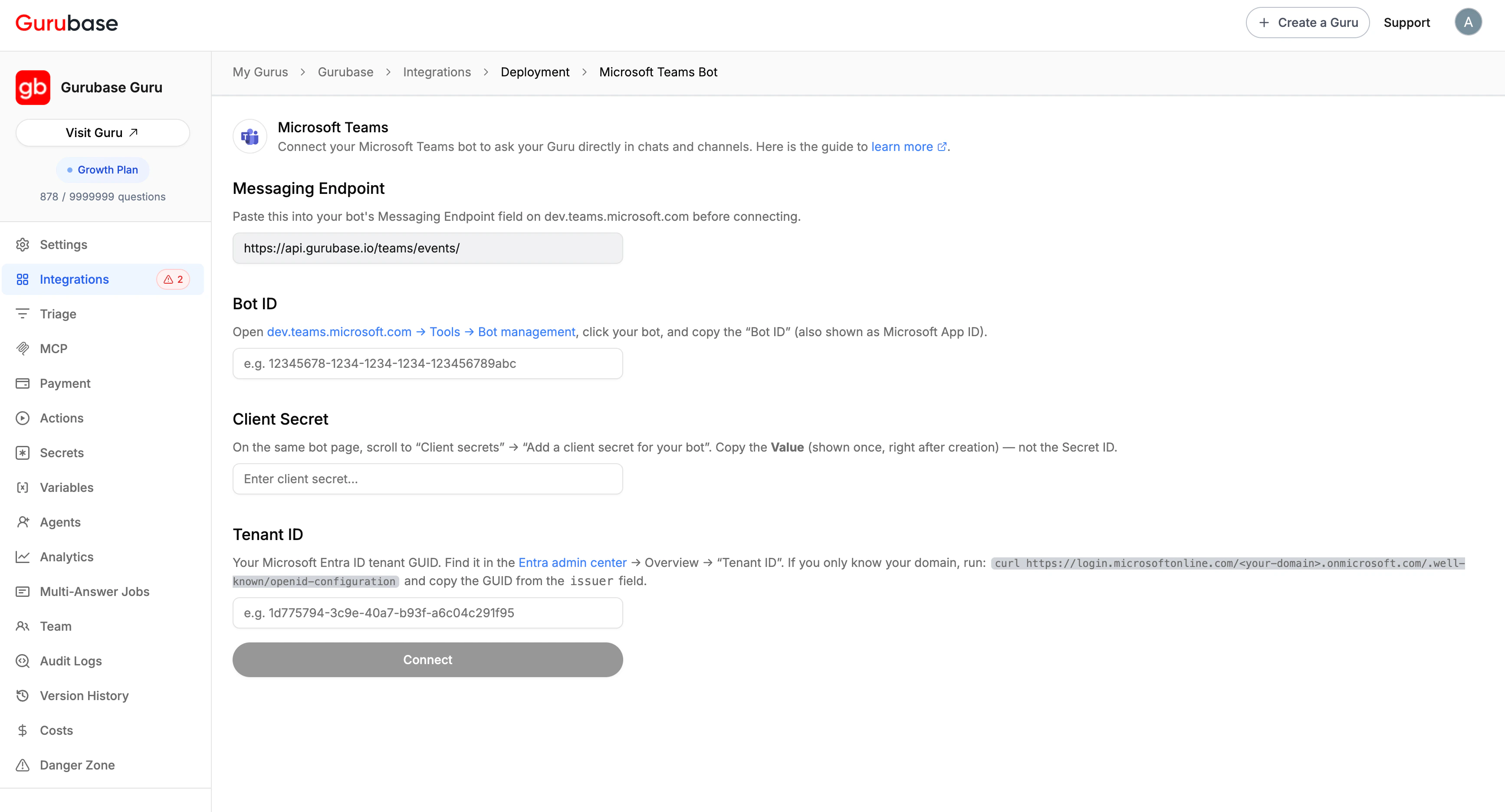Click the 'Gurubase Guru' title text
Image resolution: width=1505 pixels, height=812 pixels.
click(112, 88)
